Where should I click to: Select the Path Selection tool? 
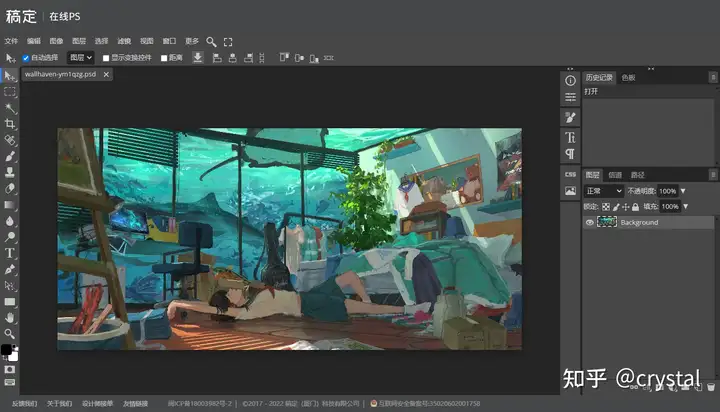click(10, 286)
